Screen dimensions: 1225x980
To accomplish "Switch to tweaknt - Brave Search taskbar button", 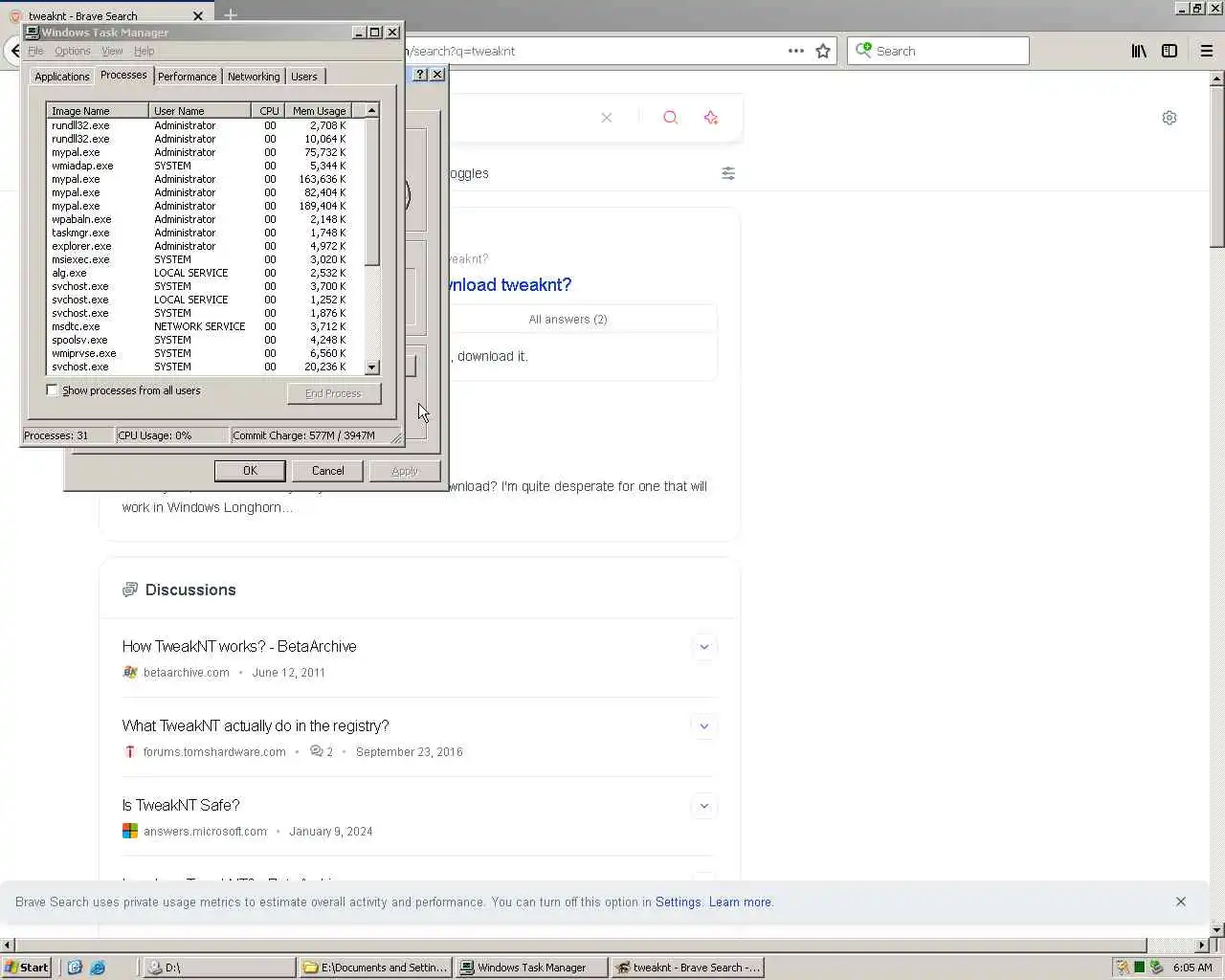I will pyautogui.click(x=687, y=968).
